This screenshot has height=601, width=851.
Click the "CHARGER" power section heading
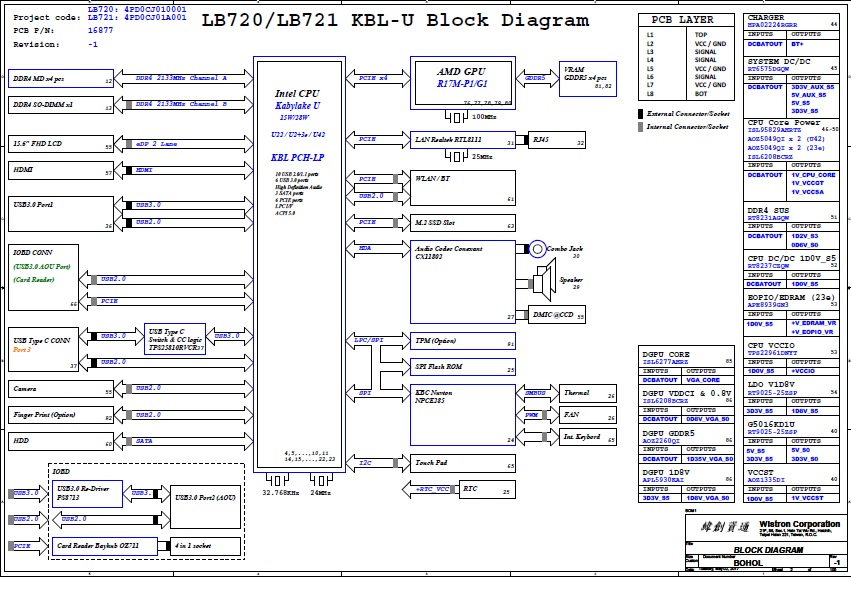pyautogui.click(x=766, y=17)
